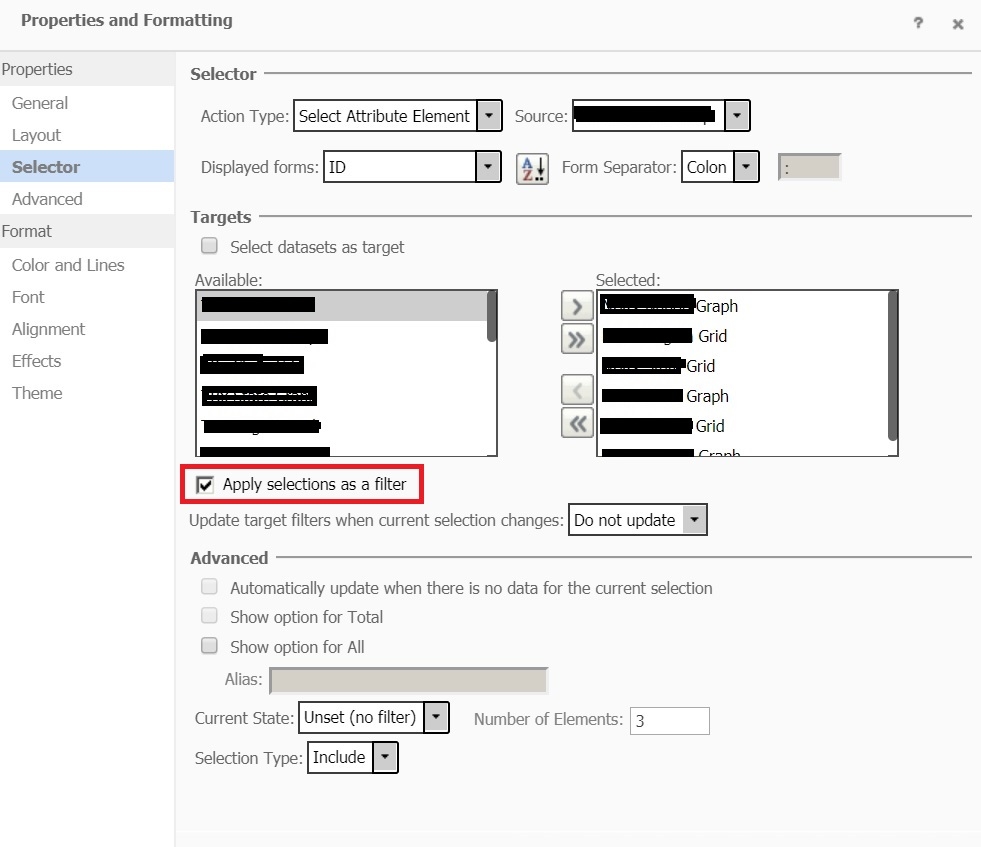Remove all items with double left arrow
Screen dimensions: 981x847
click(x=577, y=424)
